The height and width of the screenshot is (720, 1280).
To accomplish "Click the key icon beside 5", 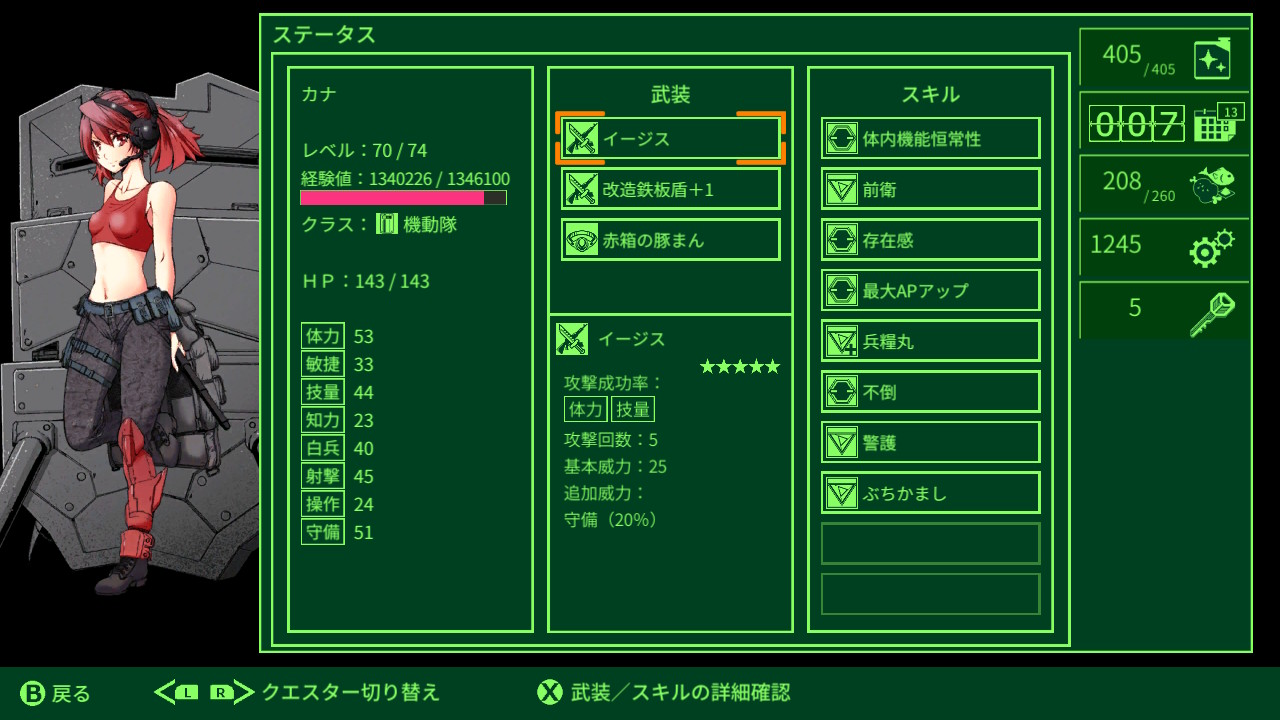I will (x=1212, y=314).
